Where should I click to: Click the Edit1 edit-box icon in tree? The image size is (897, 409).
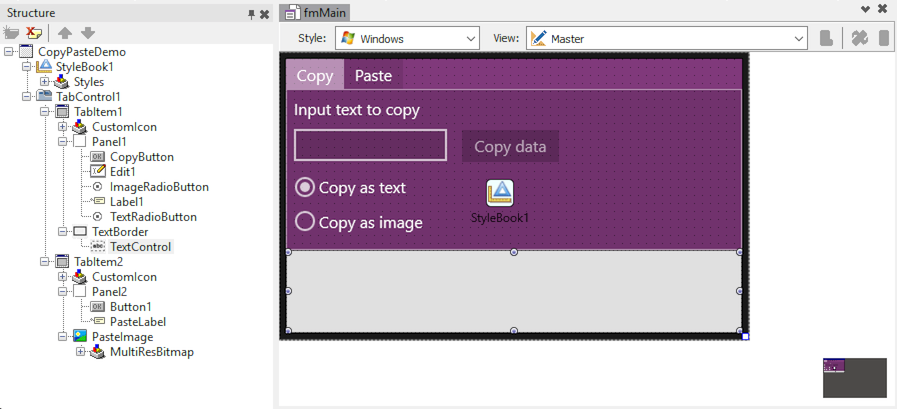tap(98, 172)
